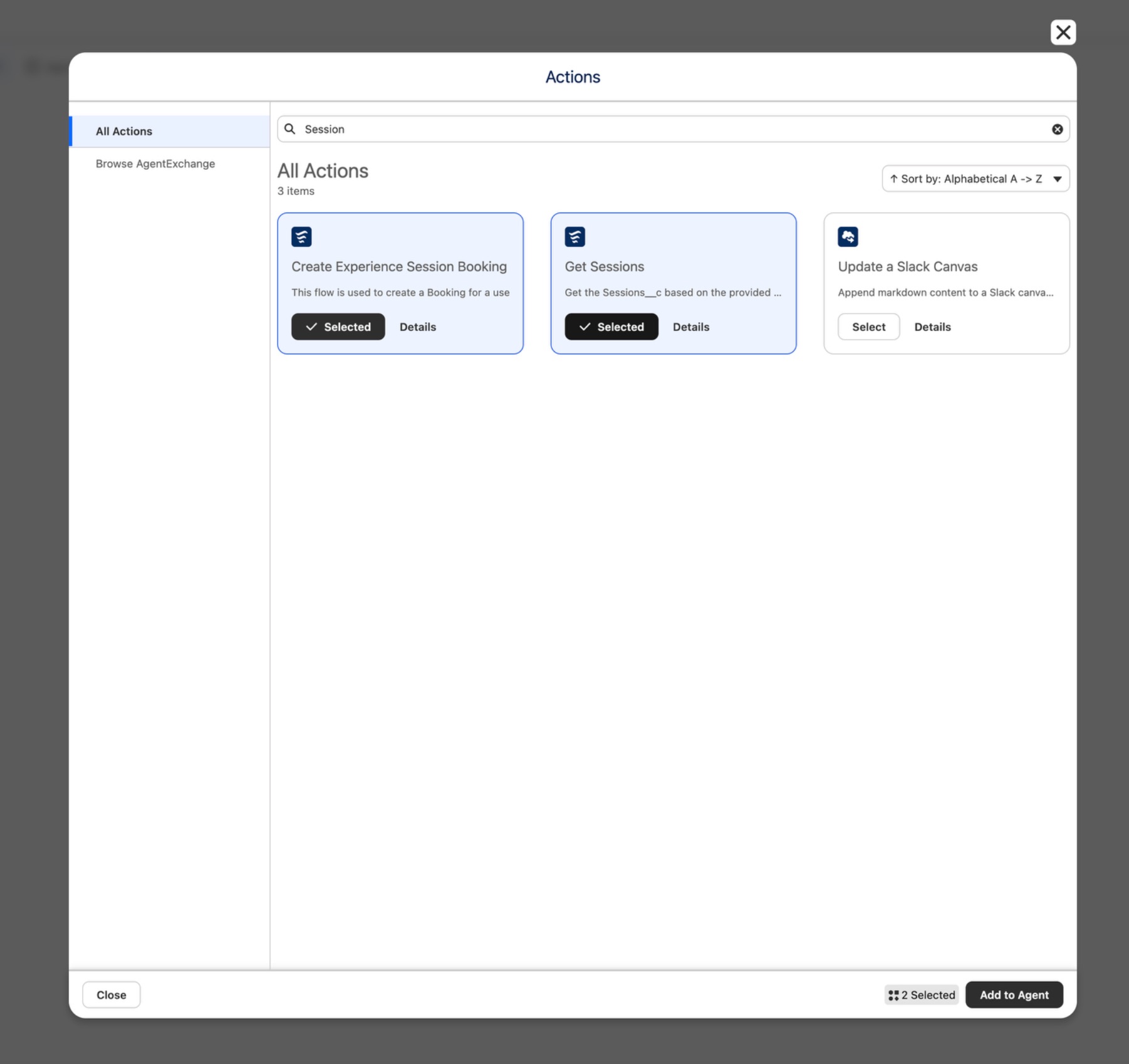Screen dimensions: 1129x1064
Task: Switch to All Actions tab
Action: tap(169, 131)
